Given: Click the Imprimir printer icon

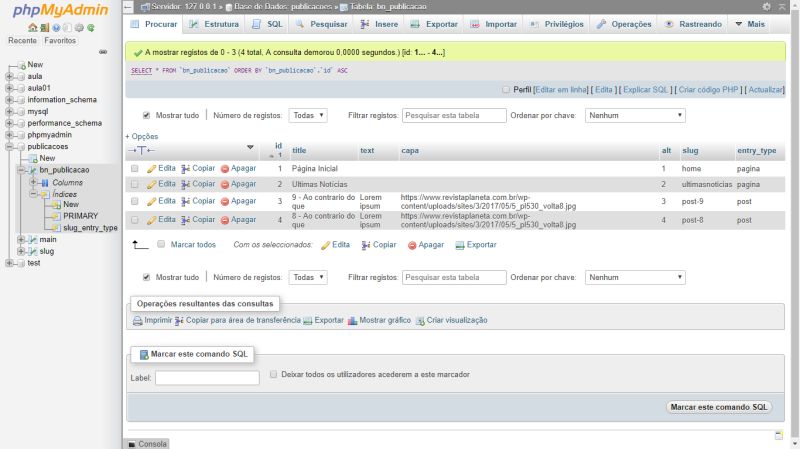Looking at the screenshot, I should tap(137, 320).
